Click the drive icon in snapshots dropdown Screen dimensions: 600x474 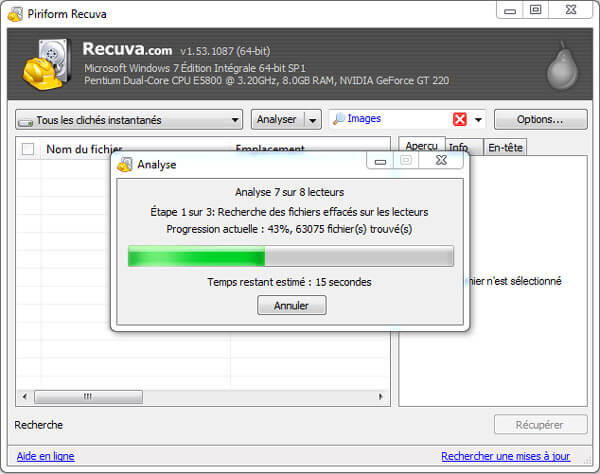tap(26, 122)
